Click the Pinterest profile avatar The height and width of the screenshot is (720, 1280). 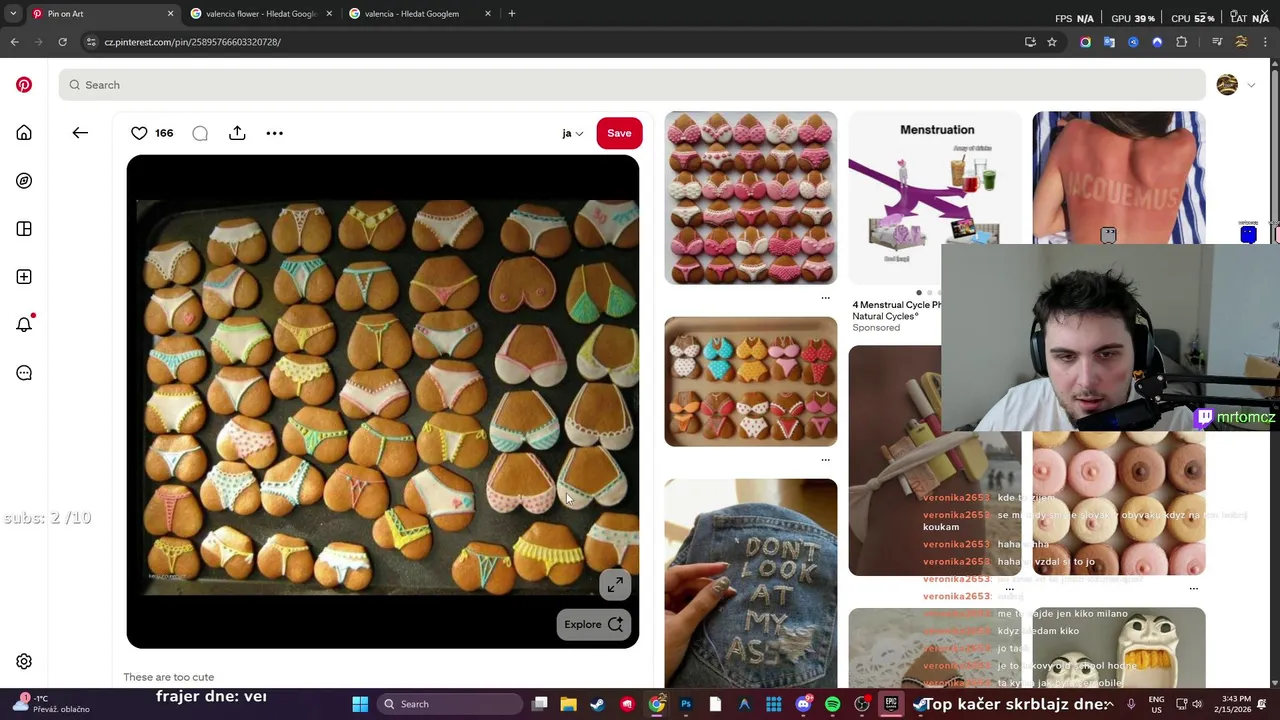1227,85
